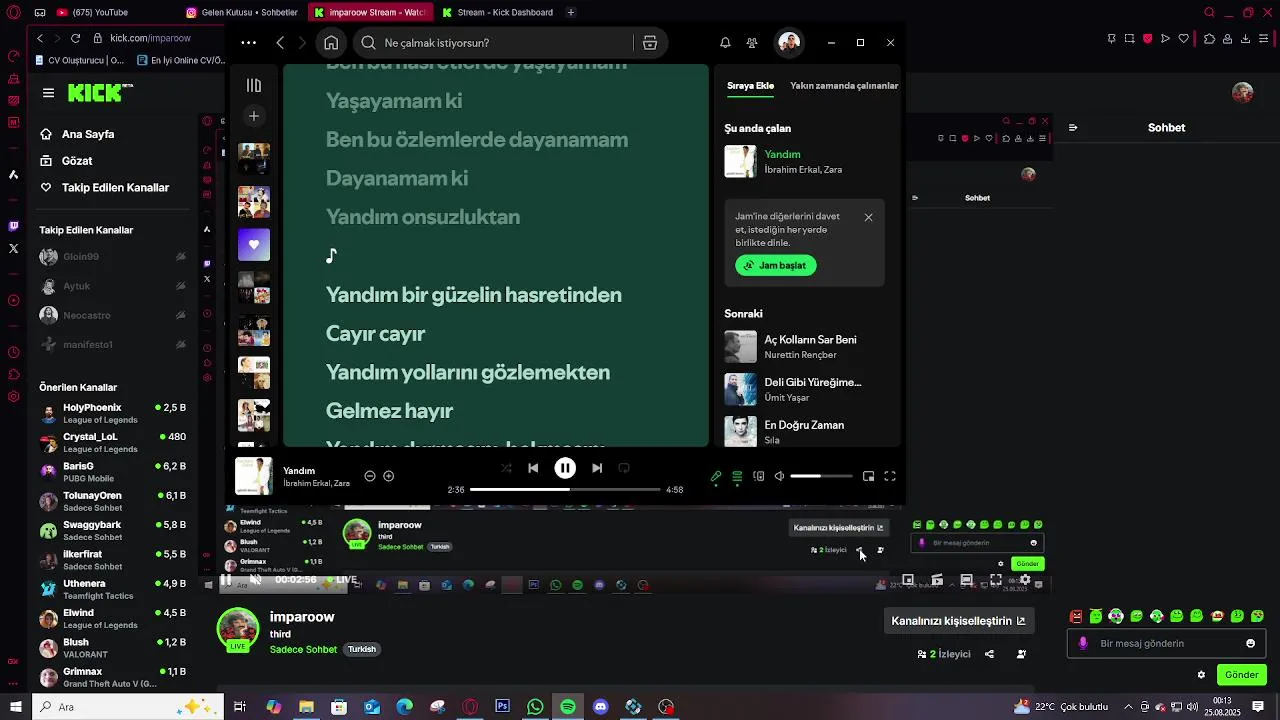Open Spotify browse icon in search bar
This screenshot has height=720, width=1280.
(x=650, y=43)
